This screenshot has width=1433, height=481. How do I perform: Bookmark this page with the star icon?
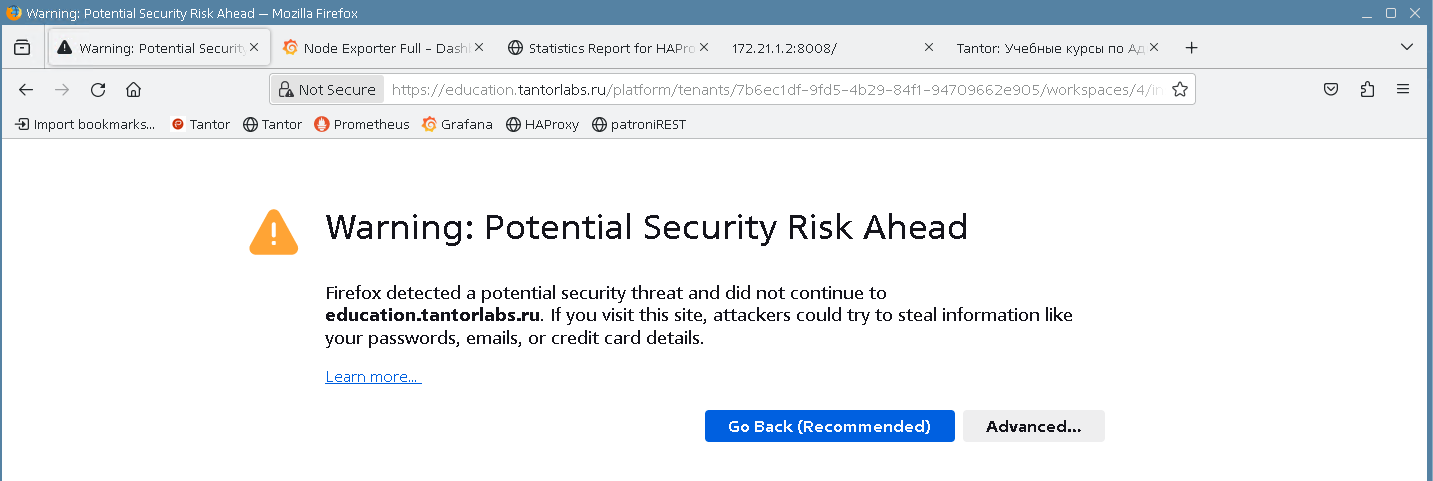1180,90
